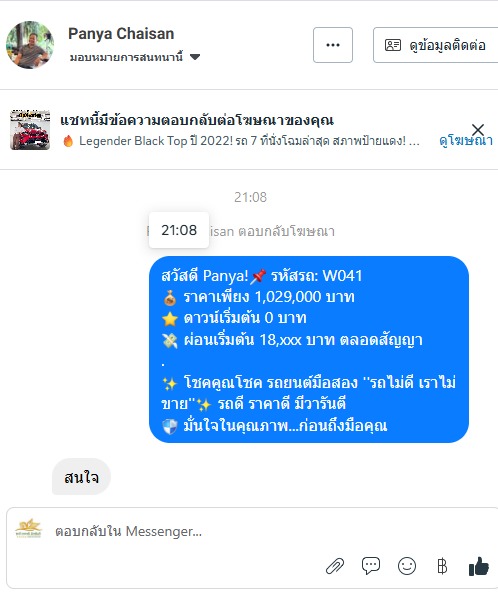This screenshot has height=594, width=498.
Task: Click the paperclip attach file icon
Action: (x=335, y=566)
